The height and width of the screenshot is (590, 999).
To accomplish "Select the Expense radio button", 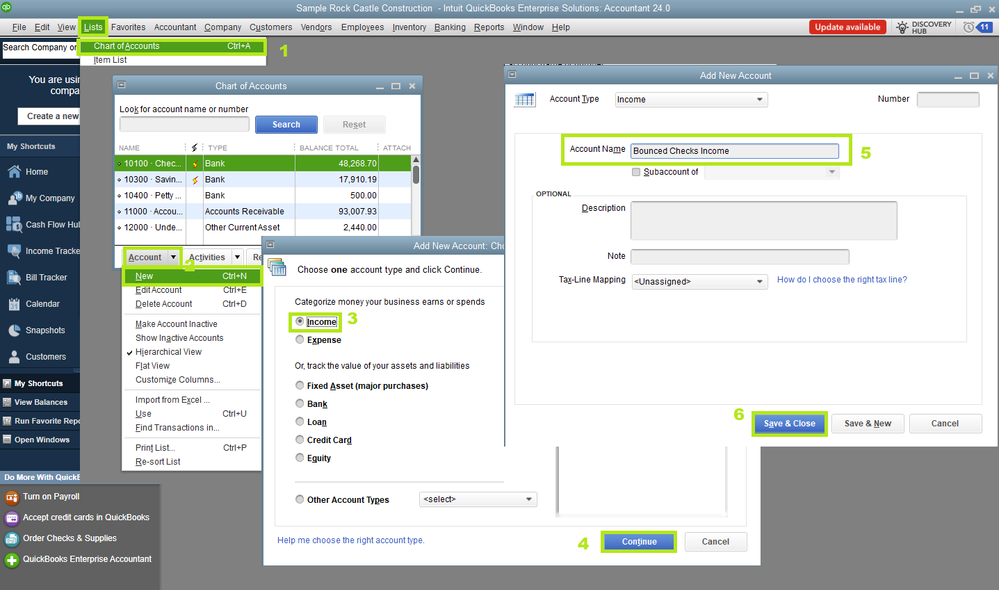I will [299, 340].
